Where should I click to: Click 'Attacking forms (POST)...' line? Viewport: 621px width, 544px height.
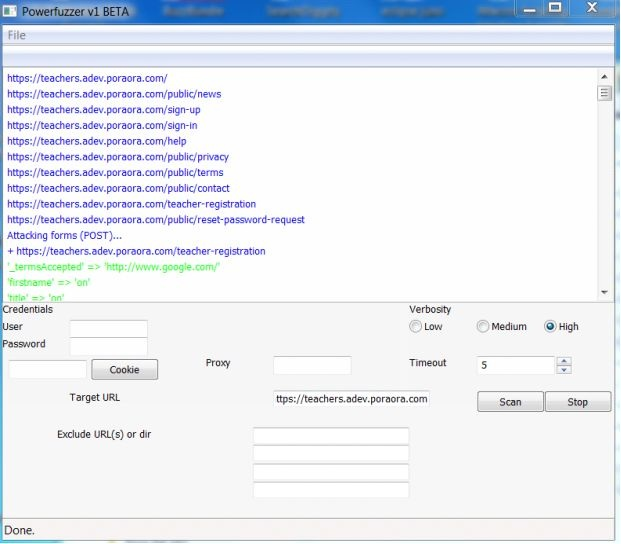pyautogui.click(x=64, y=235)
